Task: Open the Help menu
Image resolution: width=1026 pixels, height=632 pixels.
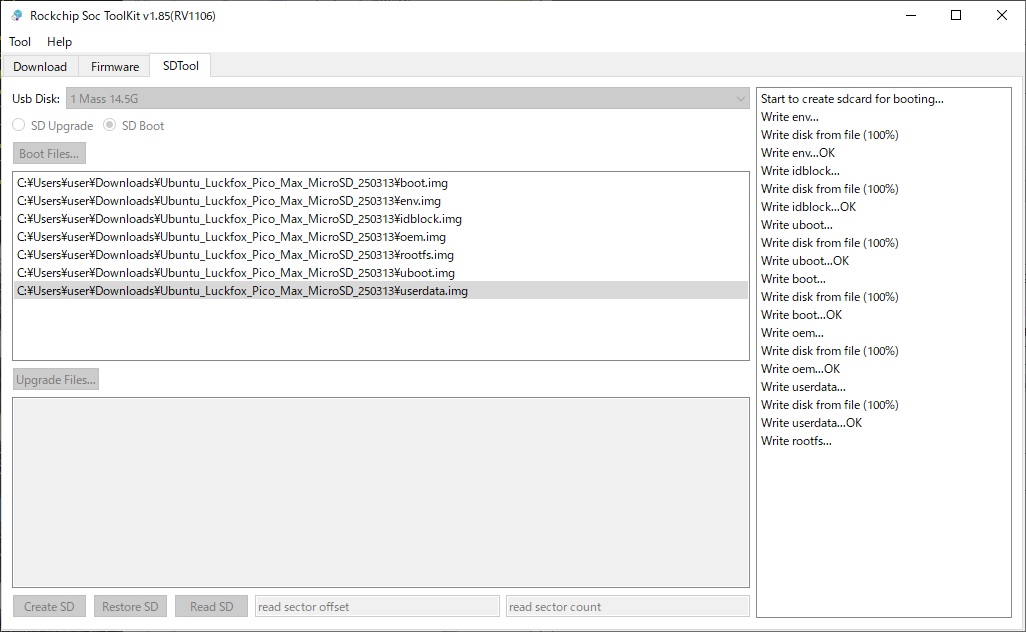Action: [x=60, y=42]
